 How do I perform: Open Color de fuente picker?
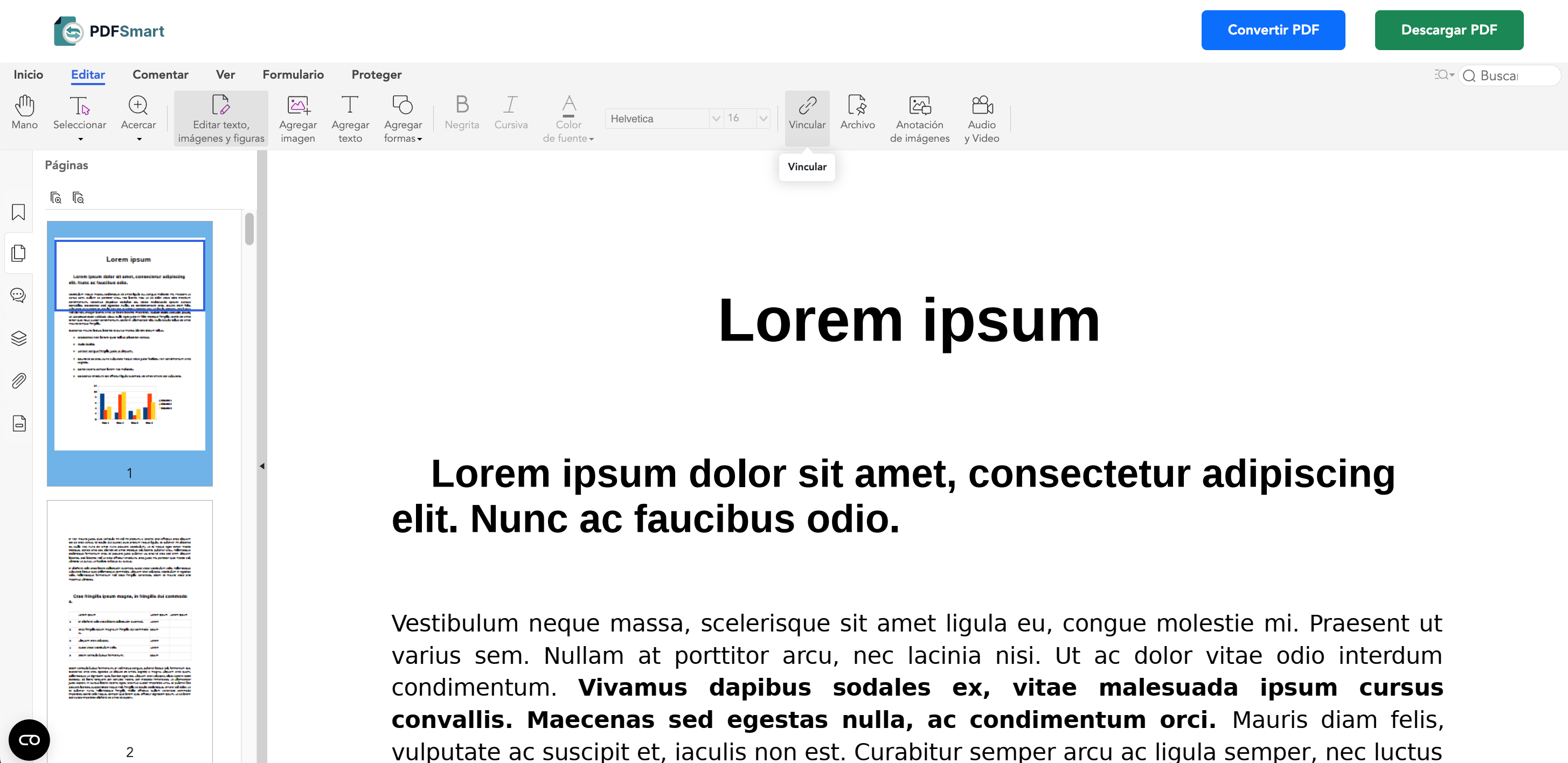click(x=568, y=119)
